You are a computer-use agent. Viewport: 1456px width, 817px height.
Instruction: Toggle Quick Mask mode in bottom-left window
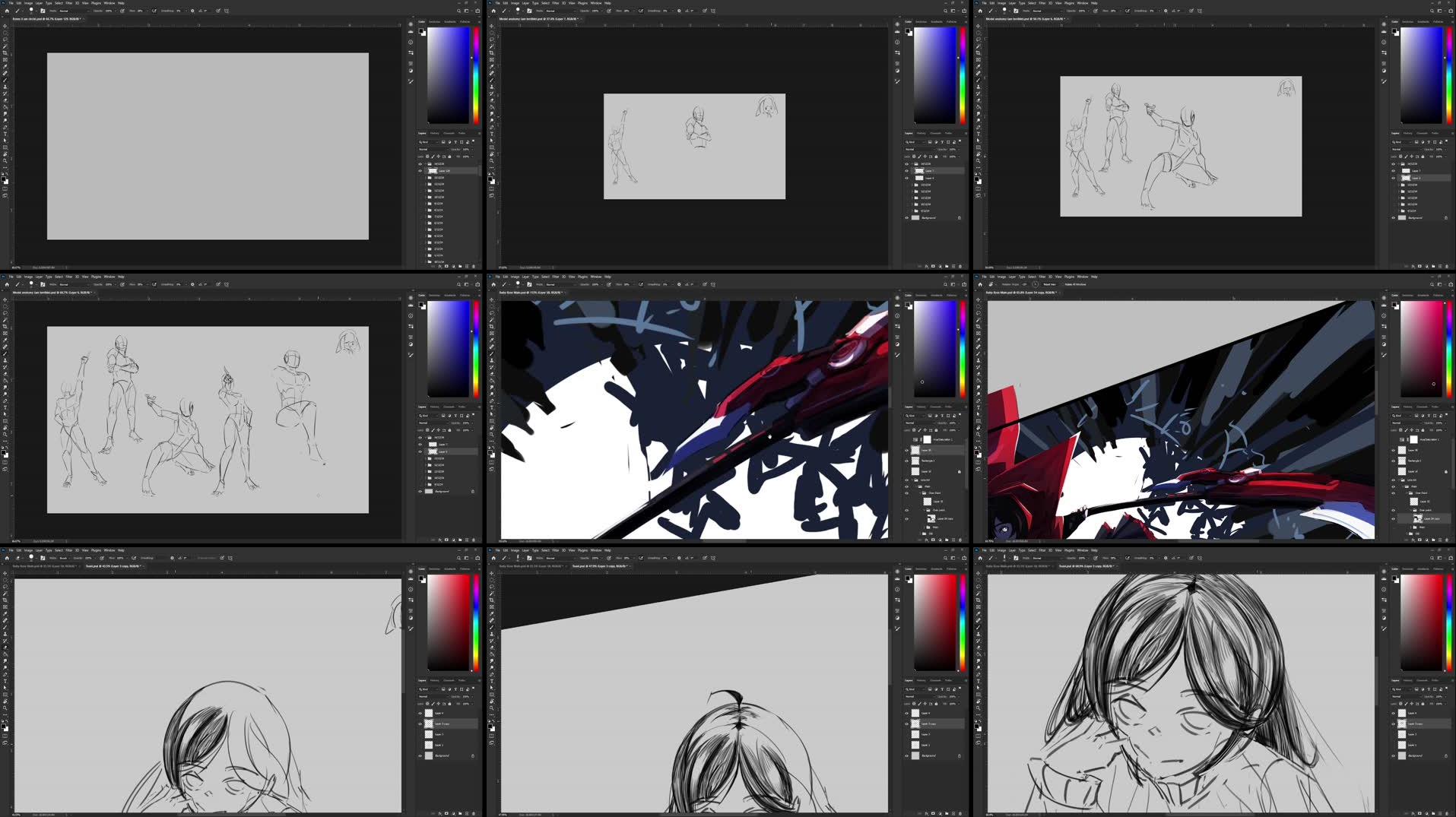pyautogui.click(x=5, y=735)
